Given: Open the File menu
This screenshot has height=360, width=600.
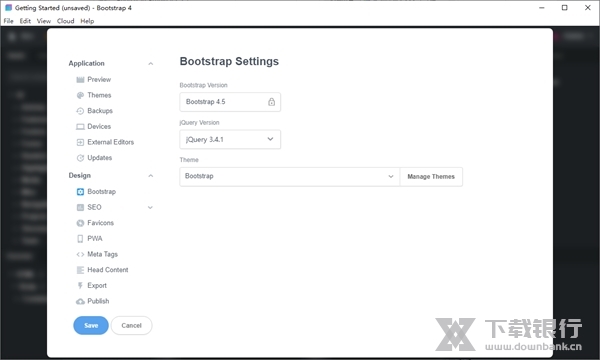Looking at the screenshot, I should [x=8, y=21].
